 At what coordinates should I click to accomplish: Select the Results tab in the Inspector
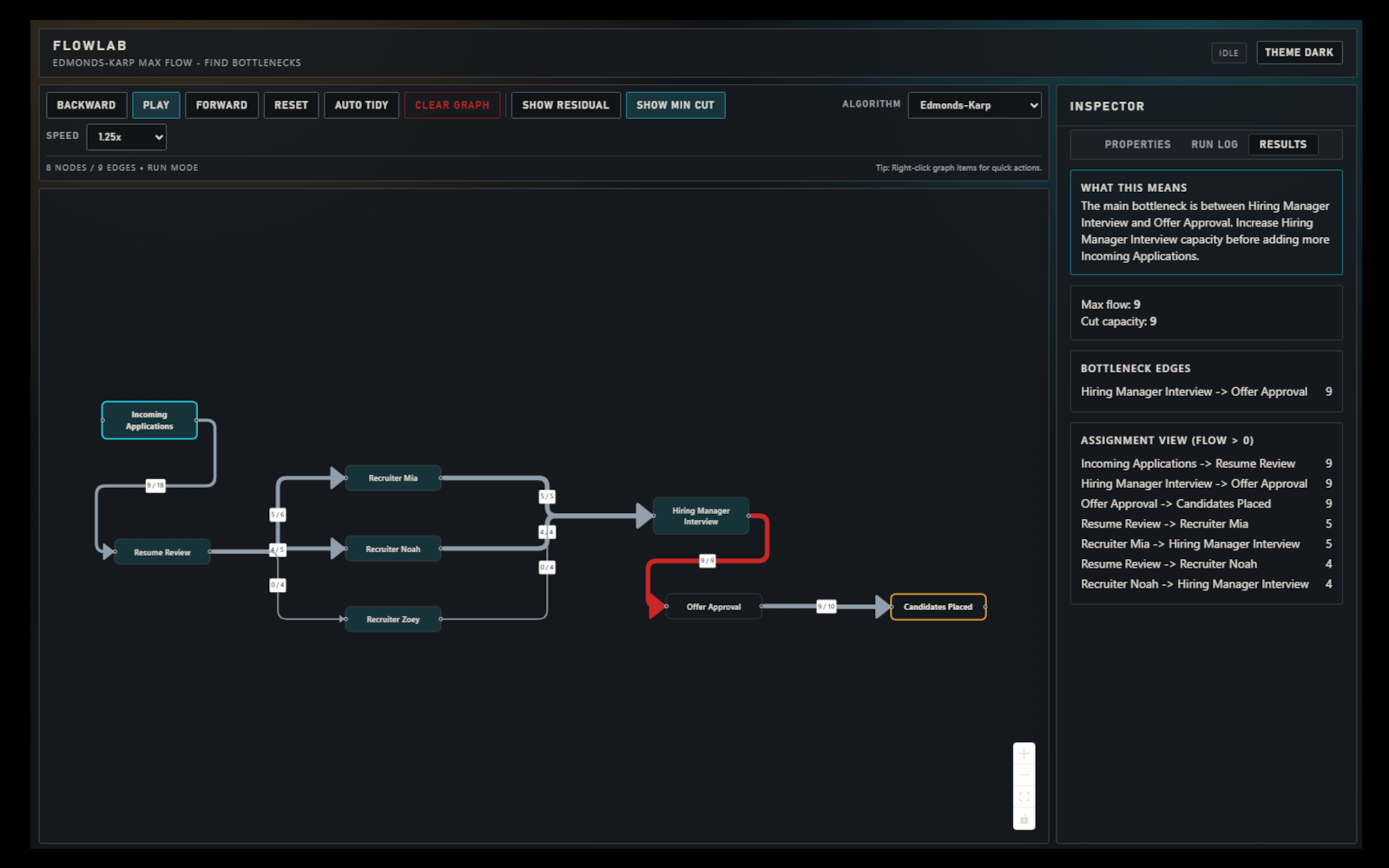tap(1283, 144)
